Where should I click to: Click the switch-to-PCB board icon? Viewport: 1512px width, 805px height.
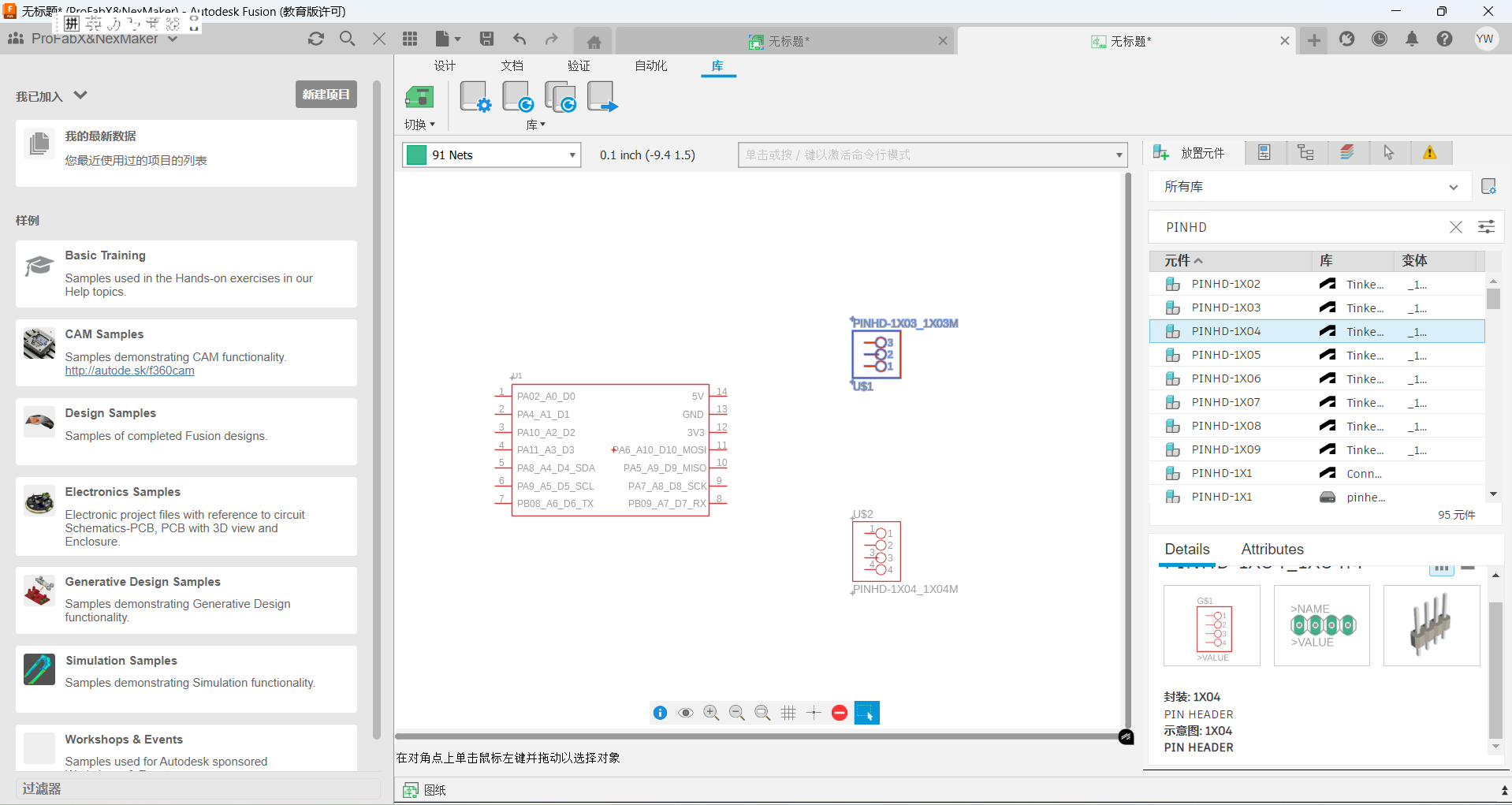419,98
